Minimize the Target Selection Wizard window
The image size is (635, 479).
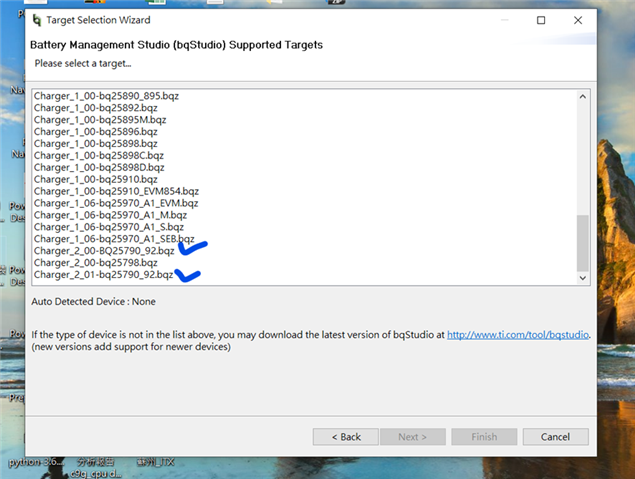(x=505, y=20)
